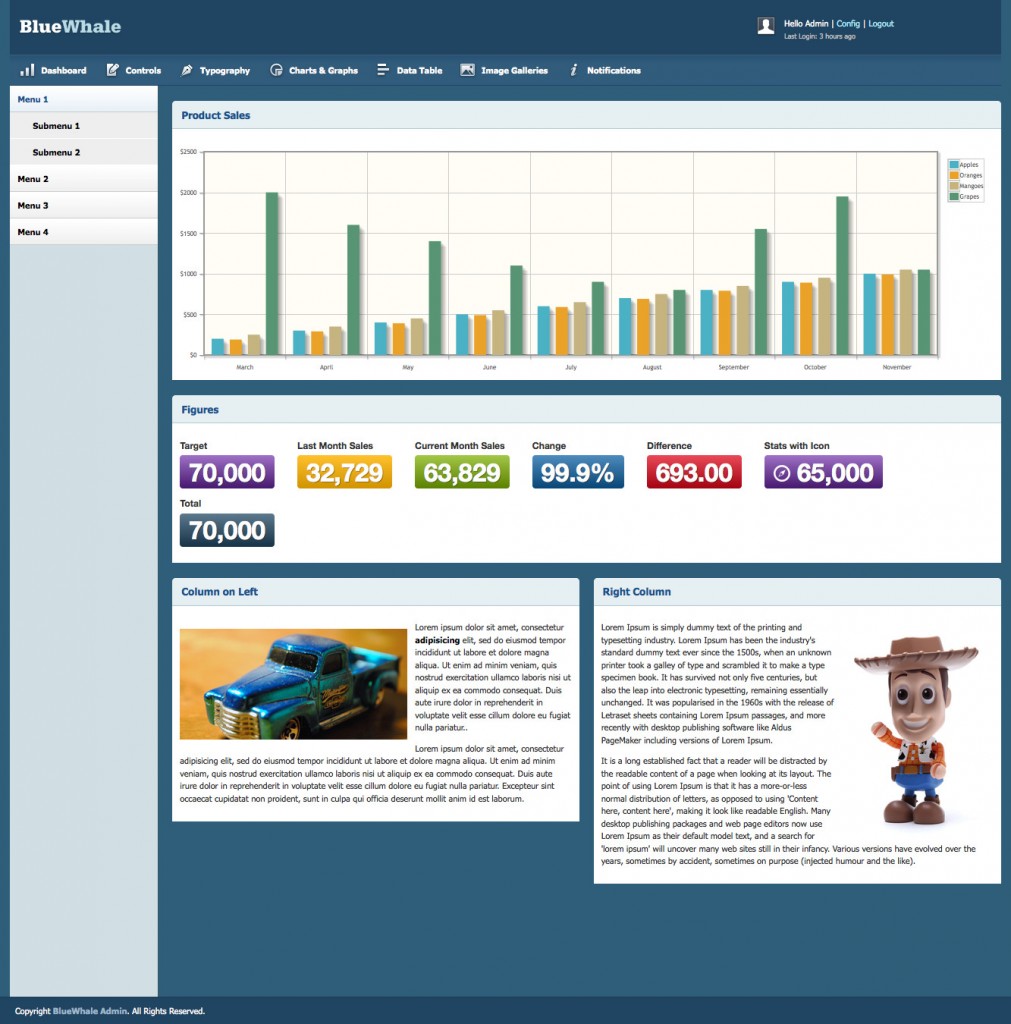Screen dimensions: 1011x1024
Task: Click the Controls pencil edit icon
Action: pos(112,70)
